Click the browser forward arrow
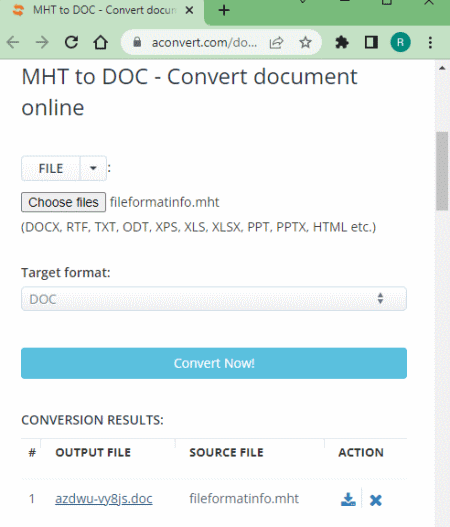 [x=42, y=43]
